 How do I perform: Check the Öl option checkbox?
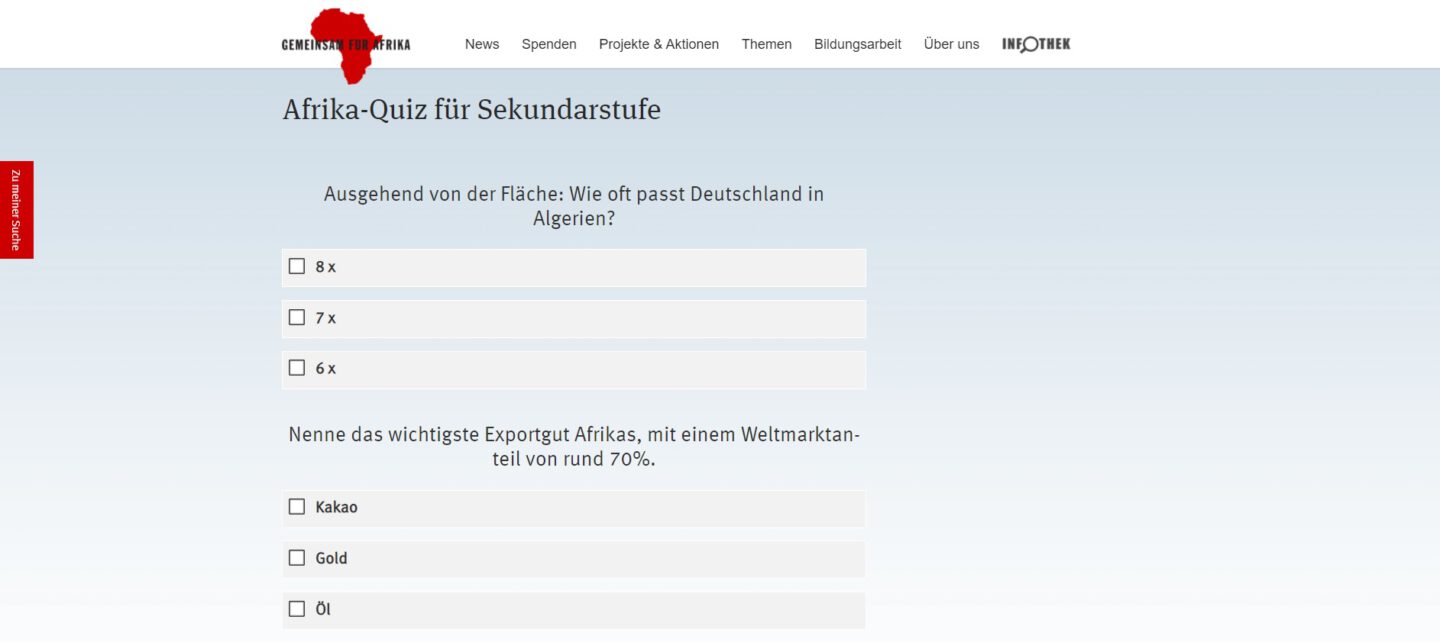(x=297, y=609)
